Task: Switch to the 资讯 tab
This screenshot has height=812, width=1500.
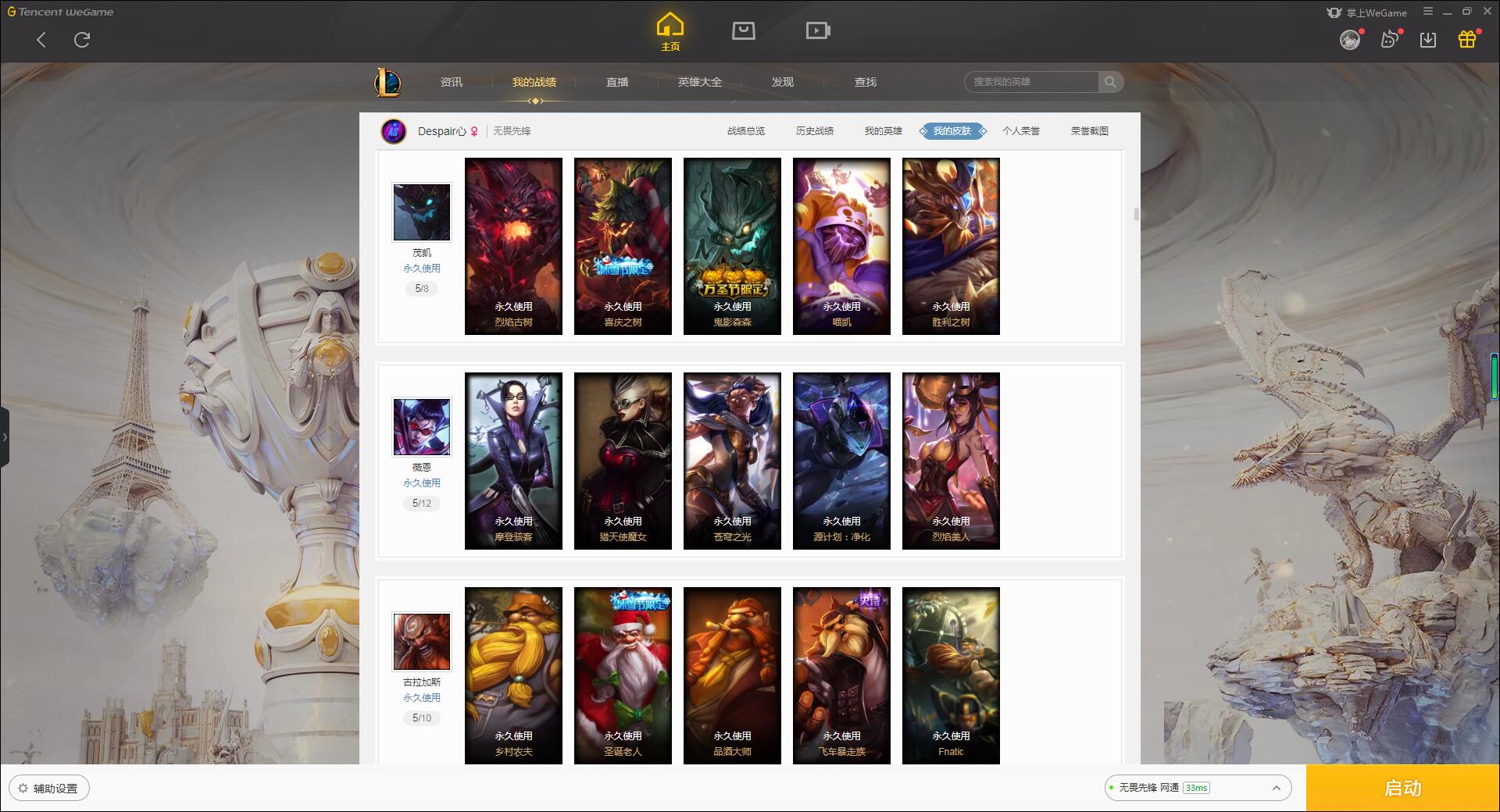Action: (x=452, y=82)
